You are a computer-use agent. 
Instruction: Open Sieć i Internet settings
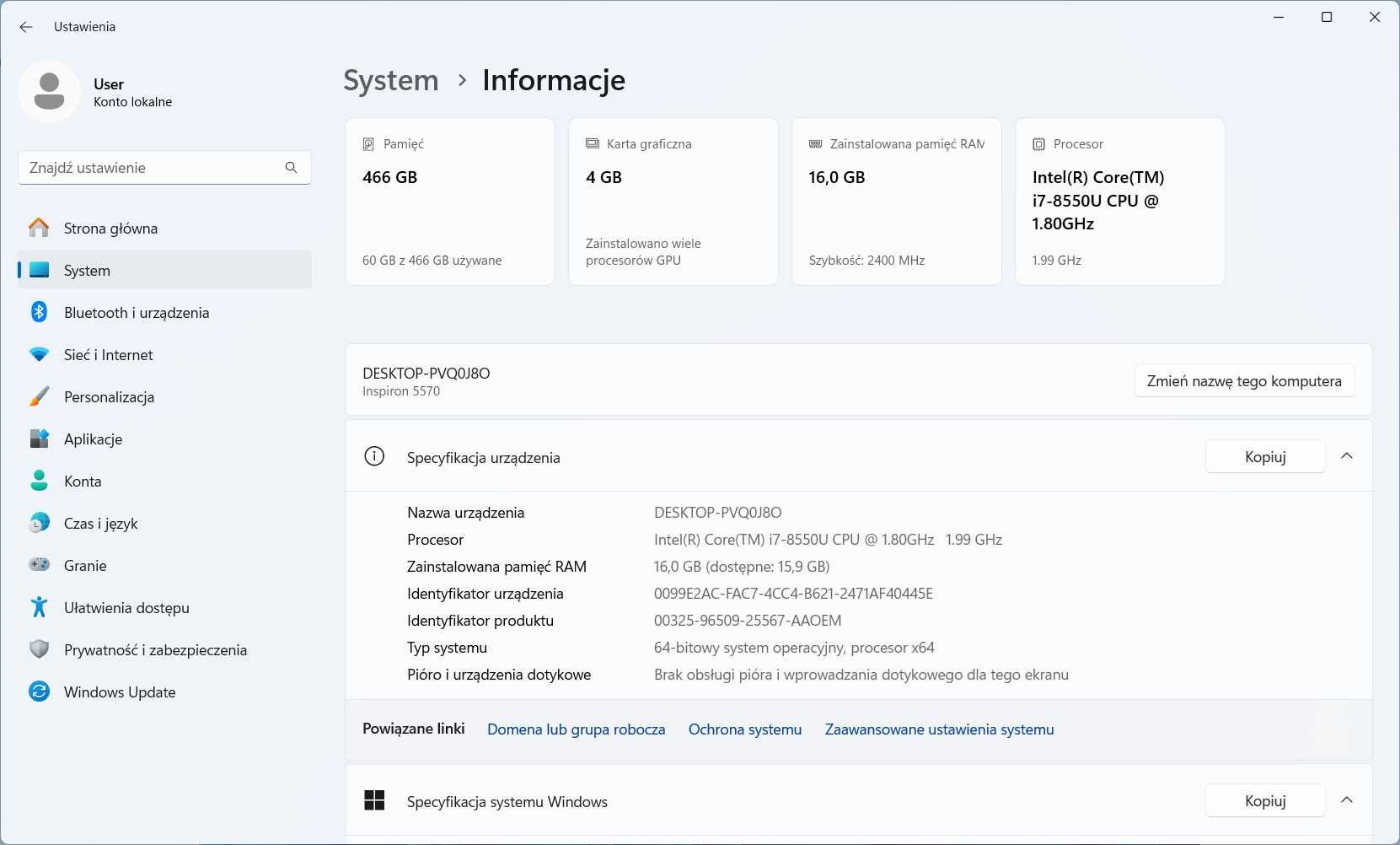pyautogui.click(x=164, y=354)
